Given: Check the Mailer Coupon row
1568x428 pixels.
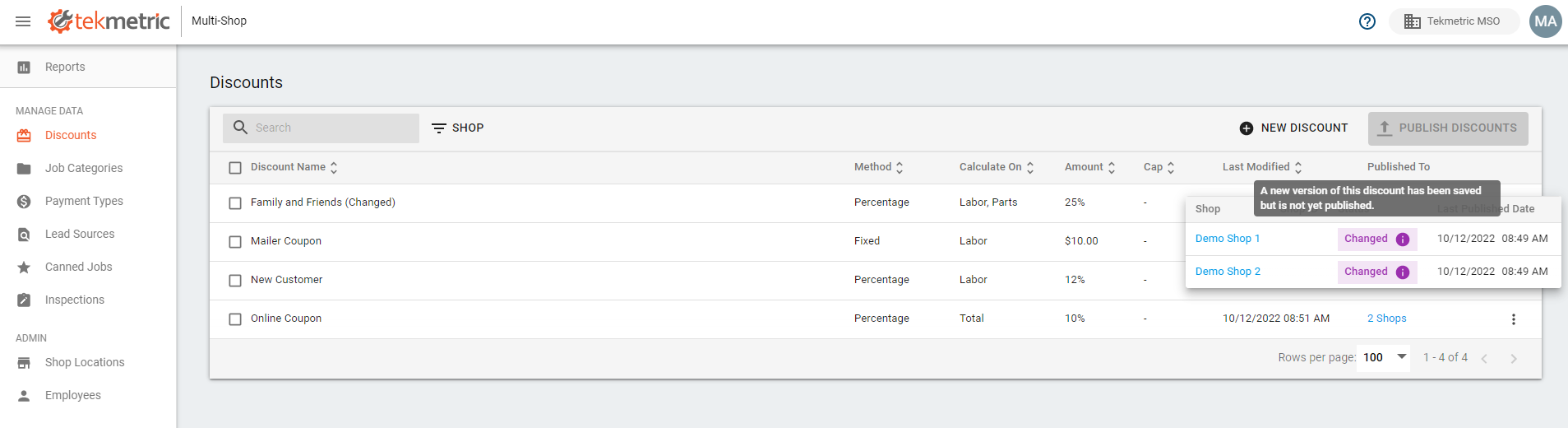Looking at the screenshot, I should [x=235, y=242].
